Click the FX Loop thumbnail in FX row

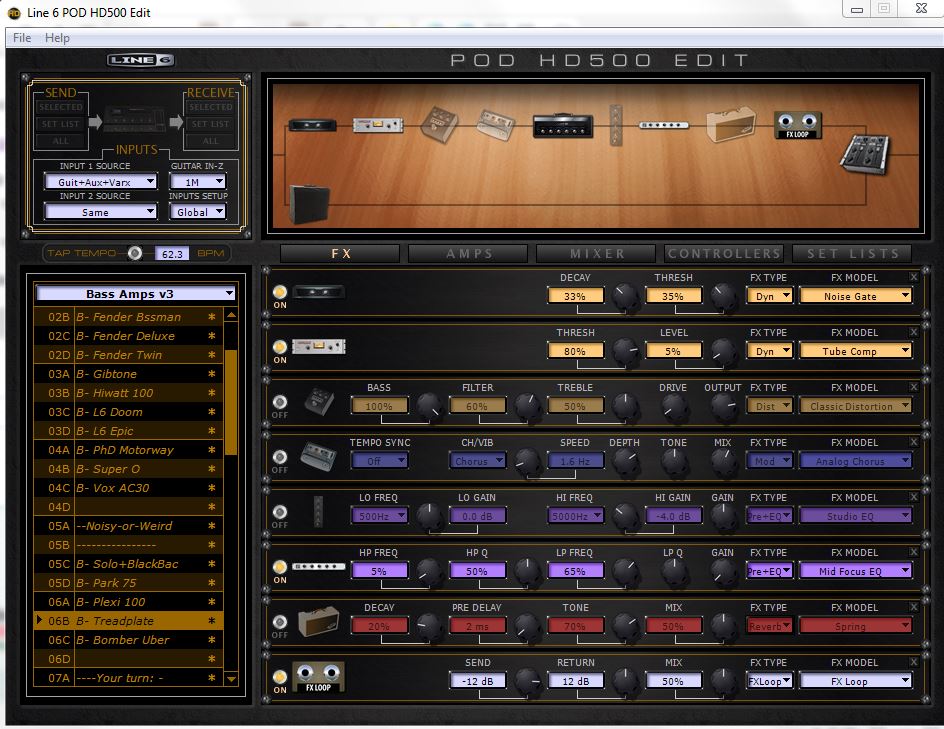tap(318, 677)
